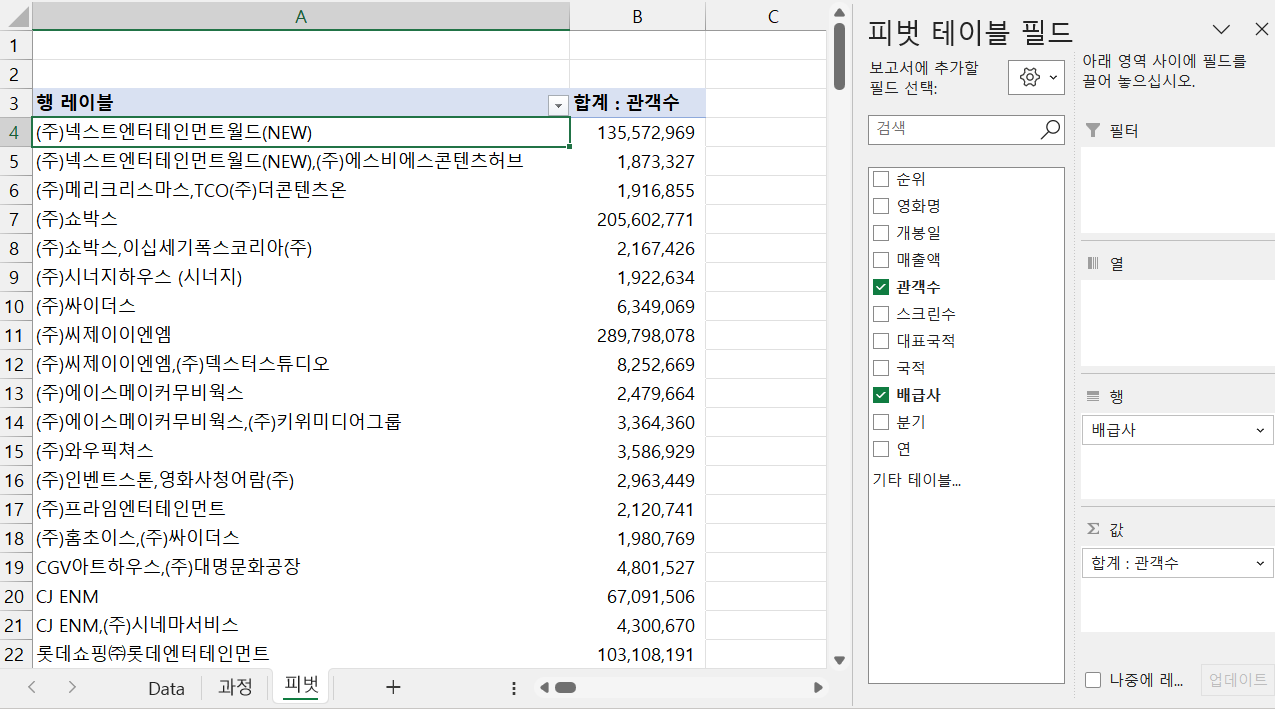The image size is (1275, 709).
Task: Select cell (주)시너지하우스 (시너지)
Action: coord(301,277)
